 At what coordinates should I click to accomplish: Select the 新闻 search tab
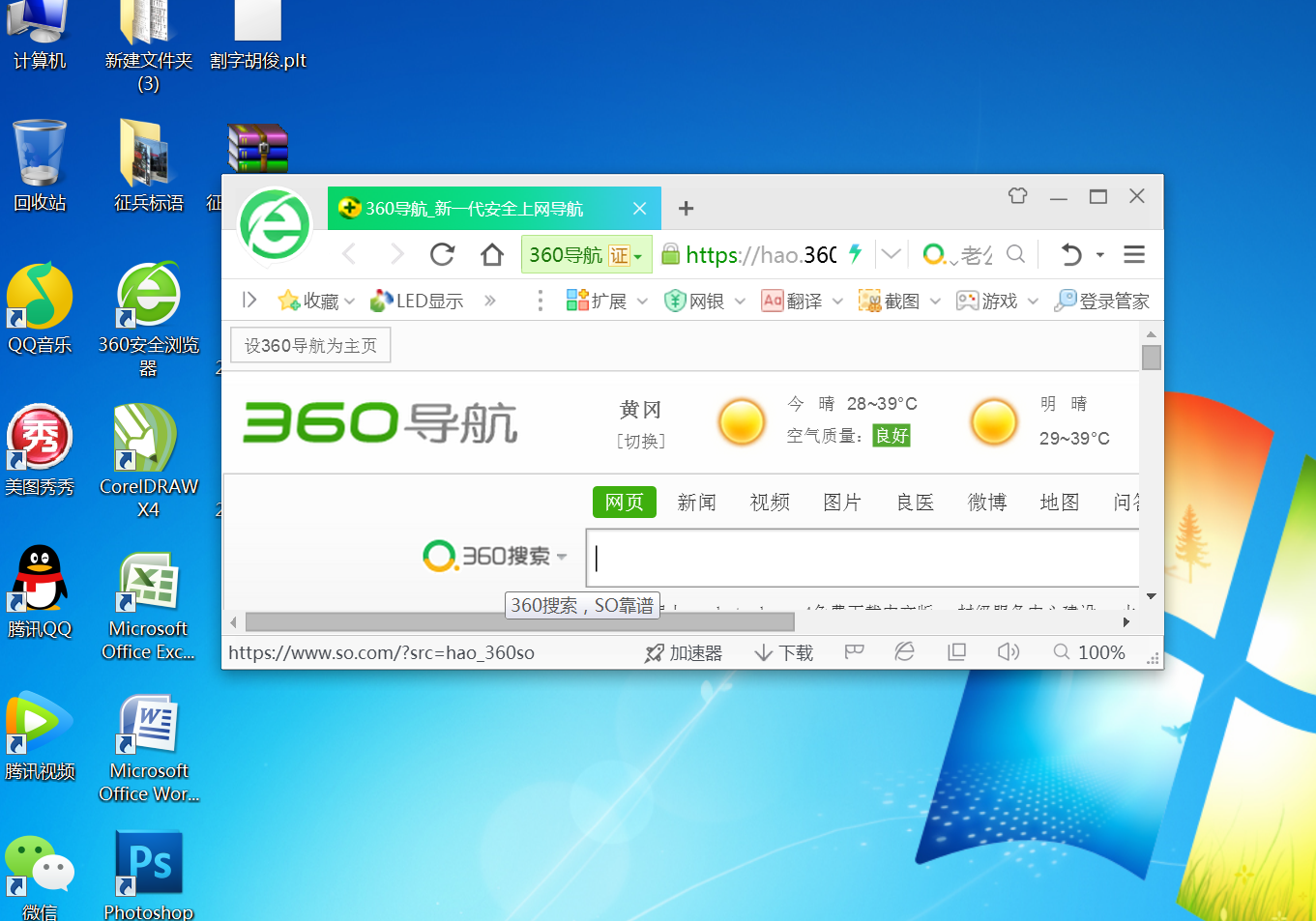click(x=696, y=502)
